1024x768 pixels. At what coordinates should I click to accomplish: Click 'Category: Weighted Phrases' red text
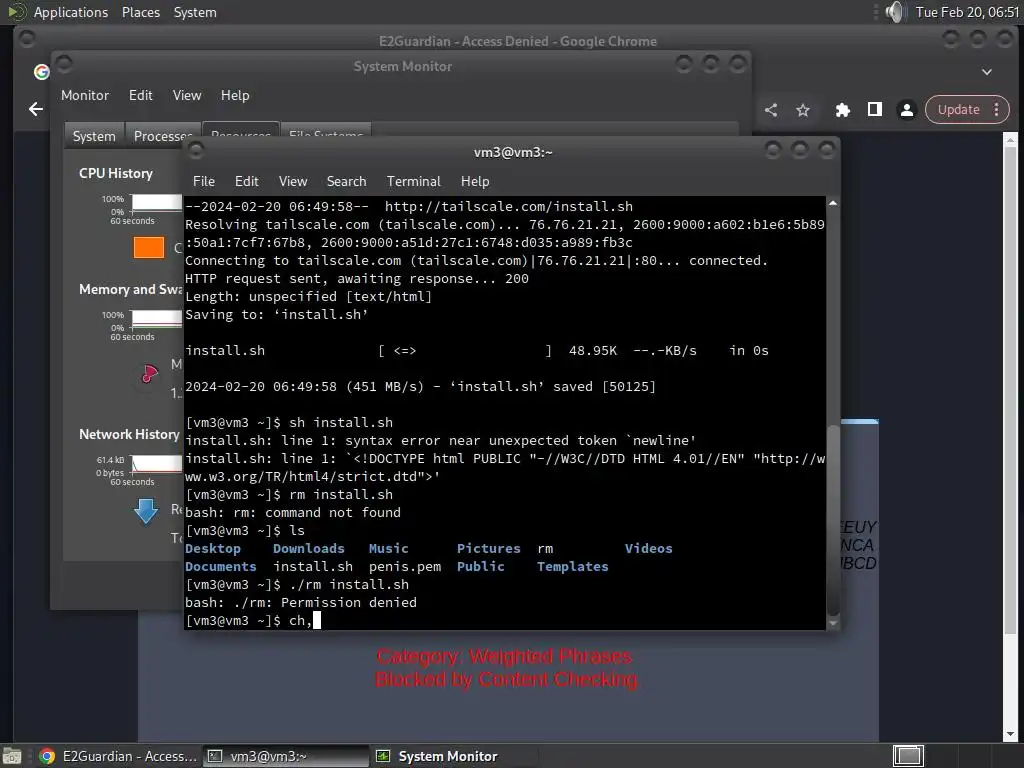point(504,656)
